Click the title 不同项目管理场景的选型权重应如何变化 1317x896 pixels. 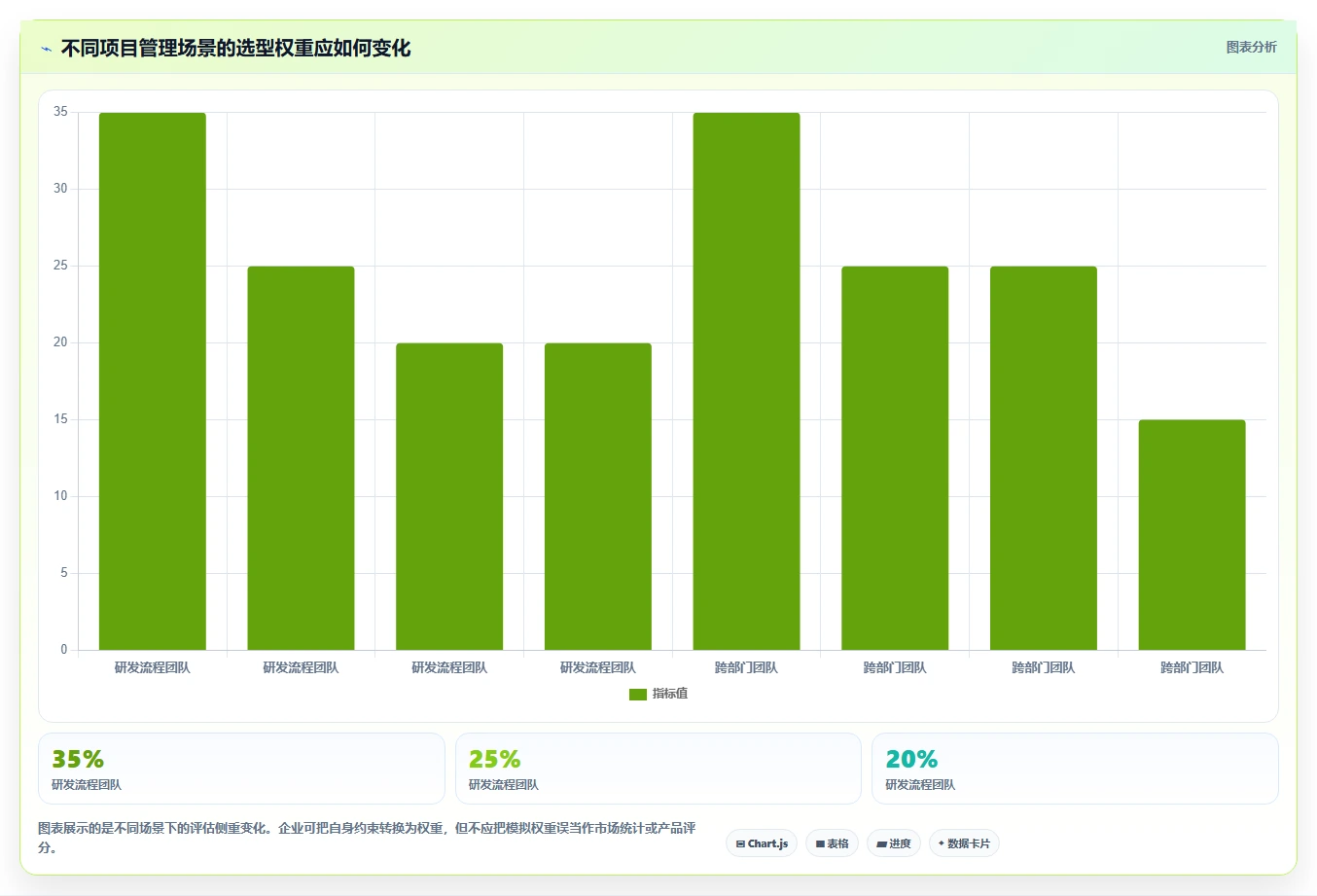coord(235,48)
